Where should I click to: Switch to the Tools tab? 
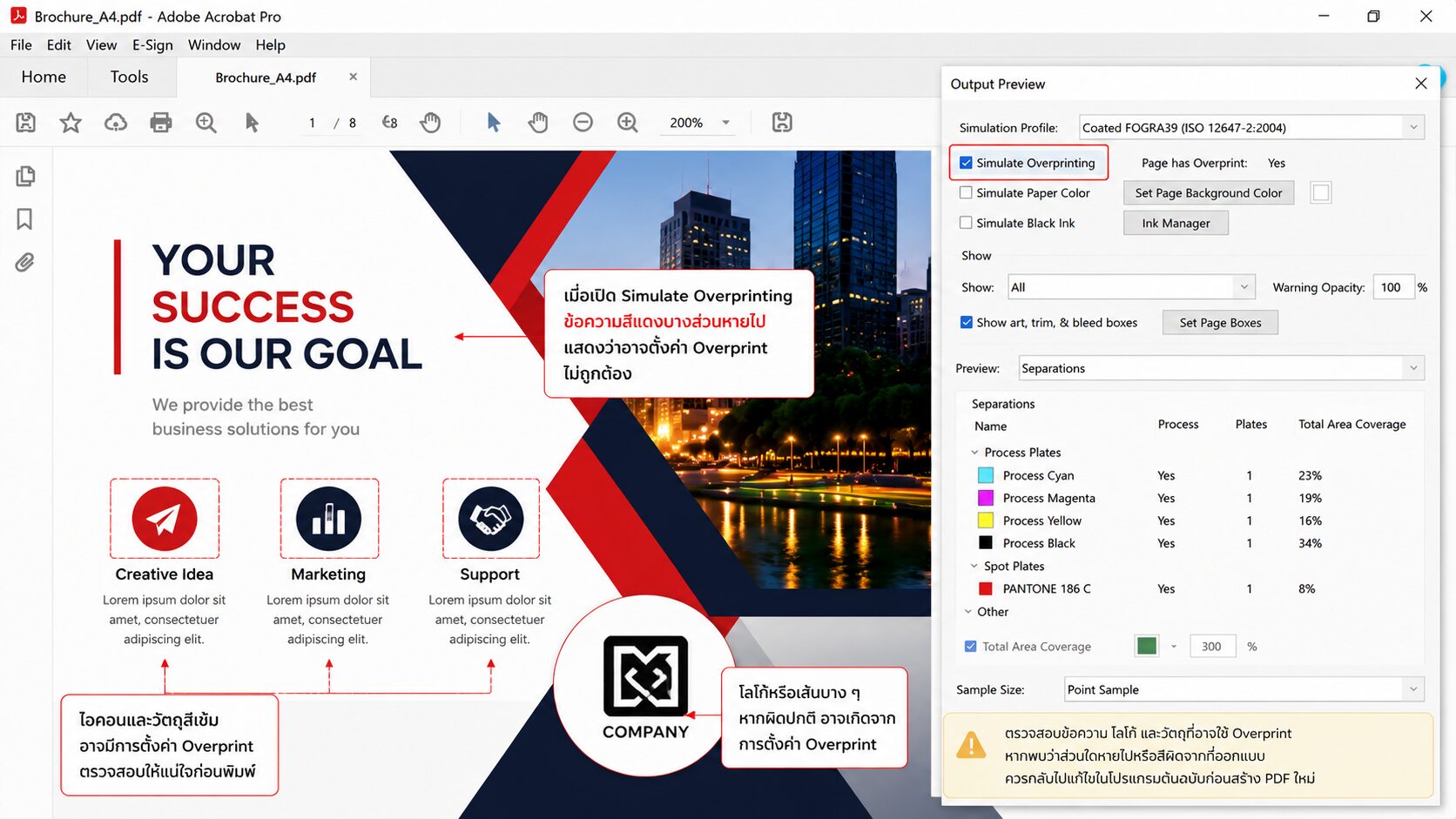tap(129, 77)
